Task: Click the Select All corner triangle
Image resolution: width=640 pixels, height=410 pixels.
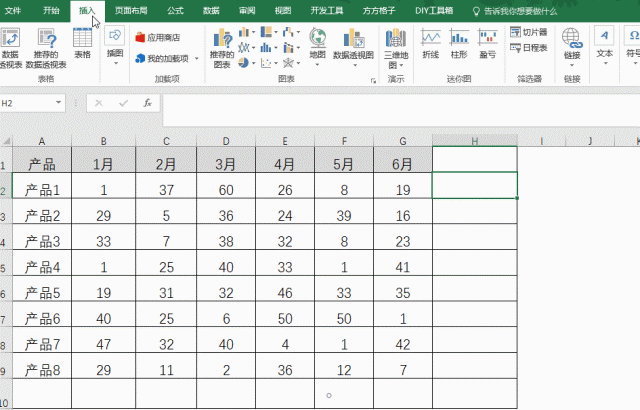Action: pos(7,141)
